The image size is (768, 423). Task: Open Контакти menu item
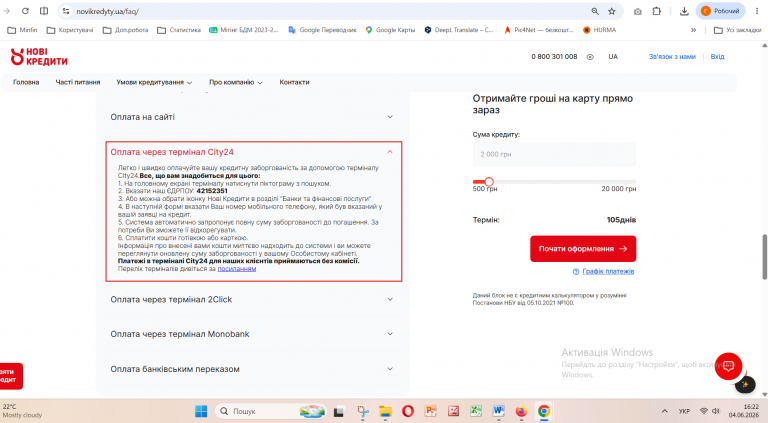tap(294, 82)
